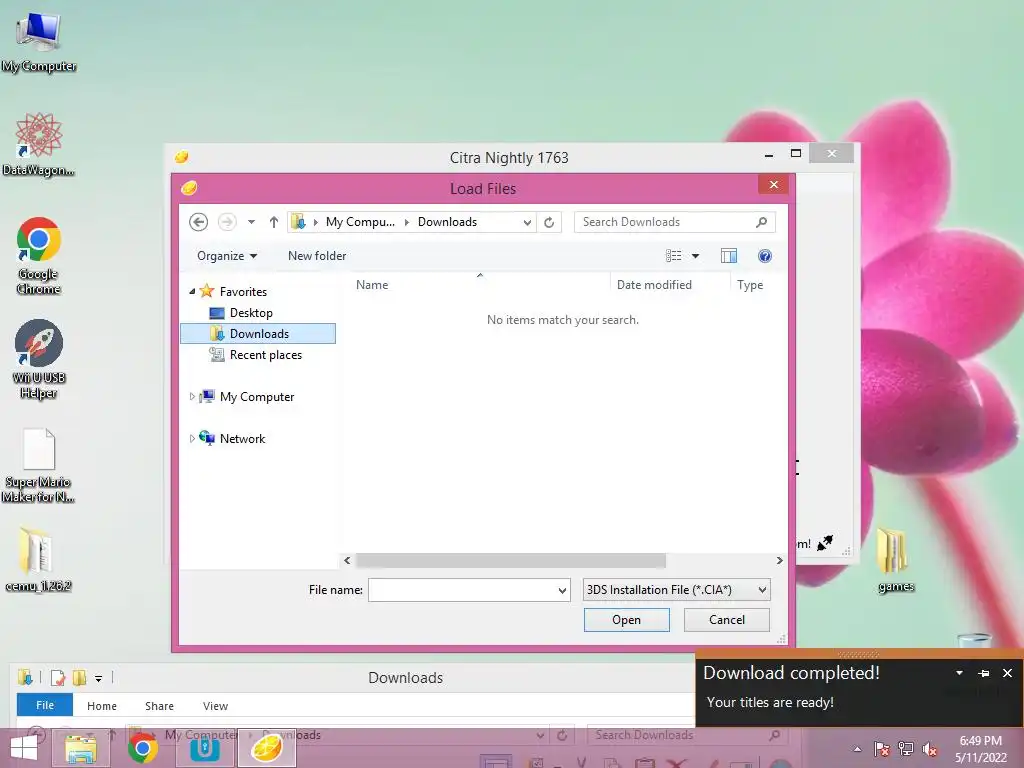
Task: Go back with the dialog's back arrow
Action: pos(199,222)
